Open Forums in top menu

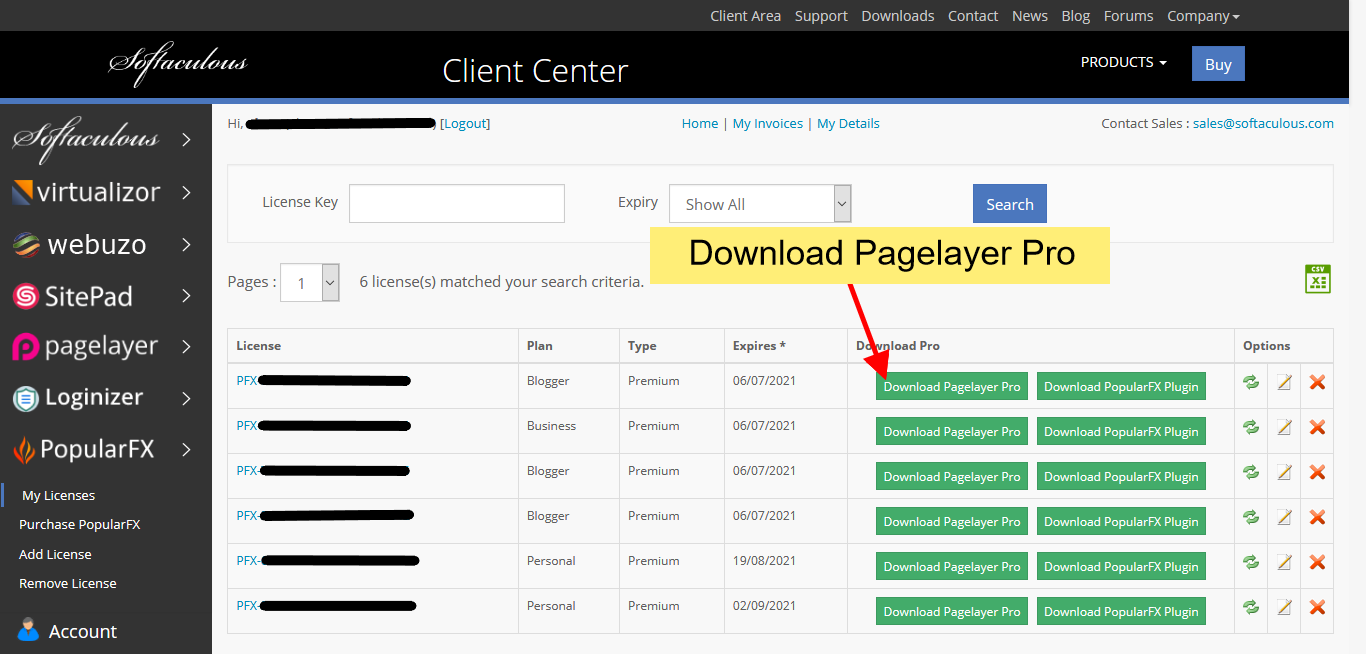tap(1128, 16)
